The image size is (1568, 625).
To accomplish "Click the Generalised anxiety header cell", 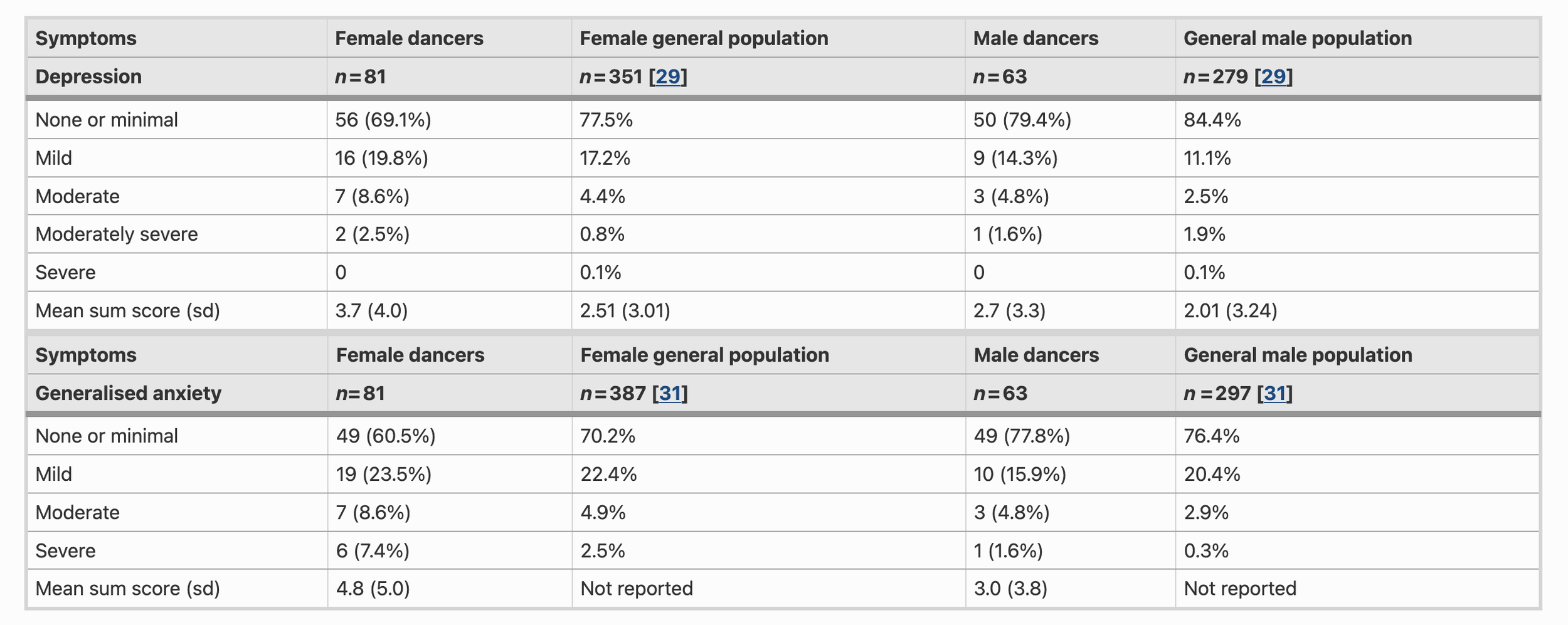I will (128, 393).
